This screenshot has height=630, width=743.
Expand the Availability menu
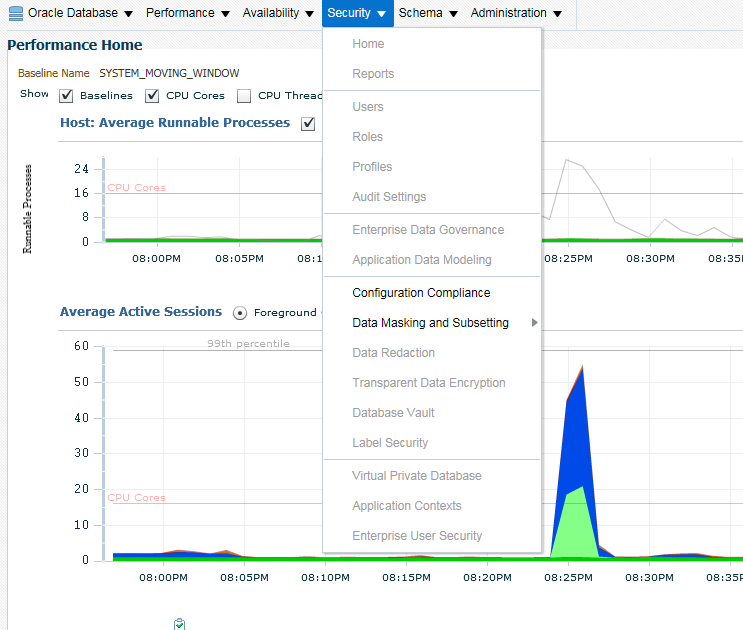pyautogui.click(x=278, y=13)
